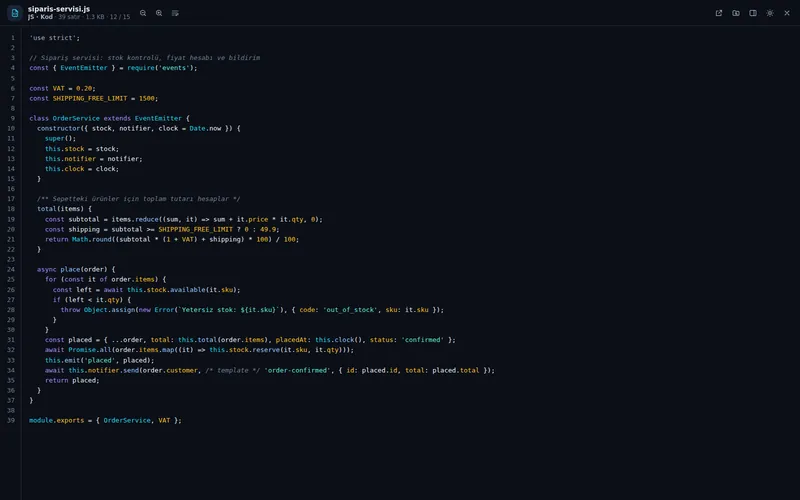Click the siparis-servisi.js file name title
The height and width of the screenshot is (500, 800).
(59, 9)
